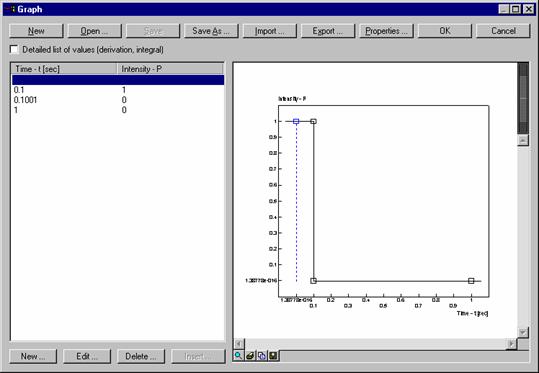Screen dimensions: 539x373
Task: Click the magnifier zoom icon below graph
Action: tap(238, 355)
